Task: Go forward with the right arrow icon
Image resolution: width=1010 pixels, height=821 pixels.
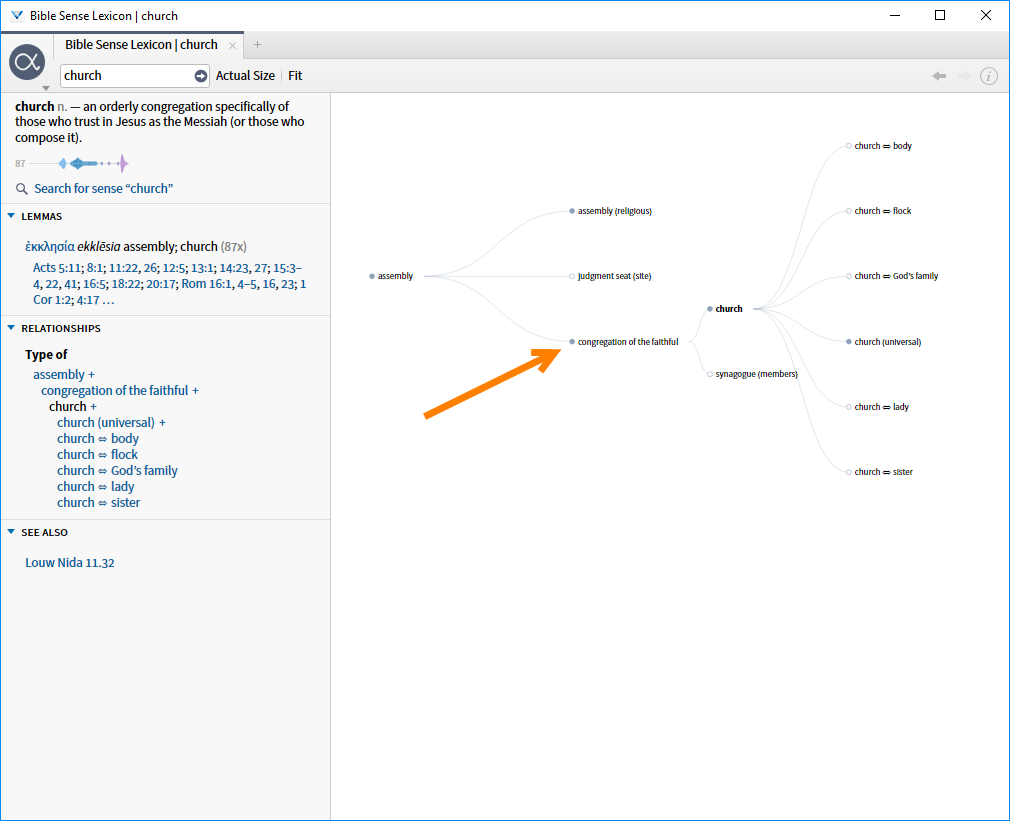Action: click(x=964, y=76)
